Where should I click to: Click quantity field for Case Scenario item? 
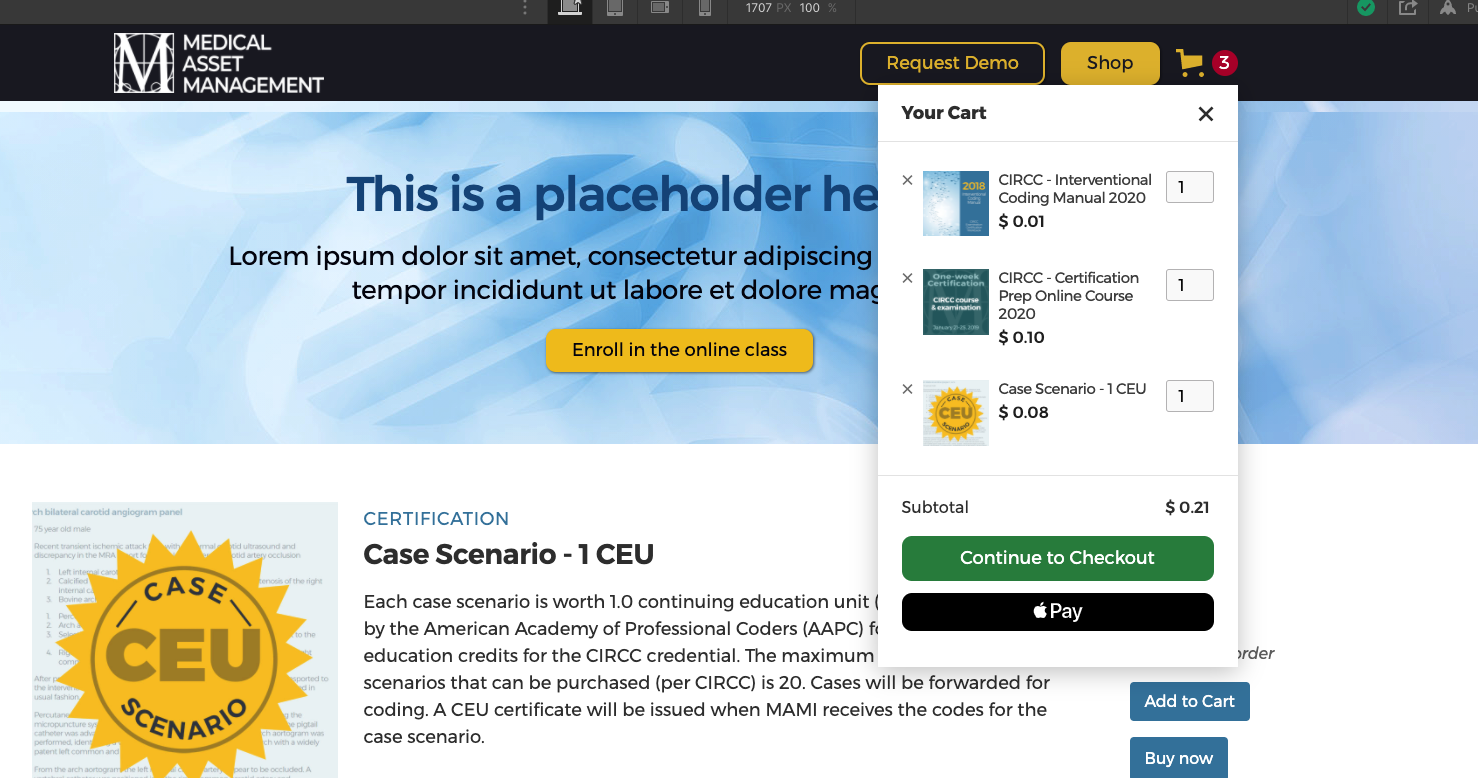tap(1190, 396)
